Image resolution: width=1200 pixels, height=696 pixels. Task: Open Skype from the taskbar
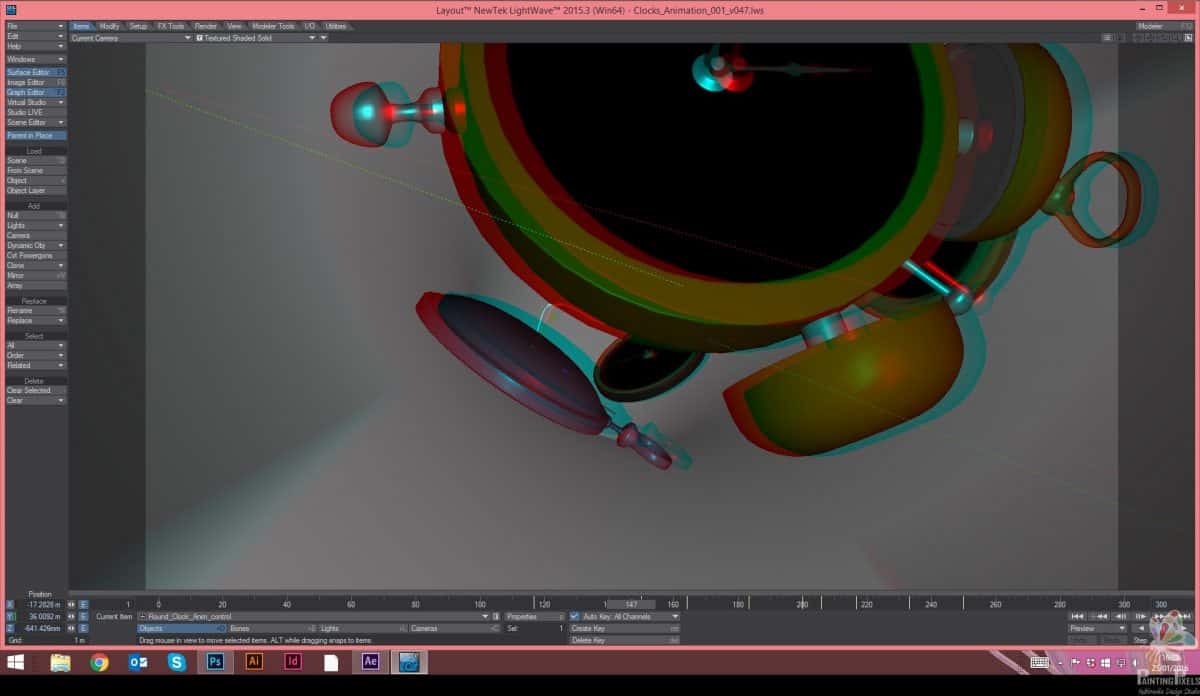pos(176,662)
